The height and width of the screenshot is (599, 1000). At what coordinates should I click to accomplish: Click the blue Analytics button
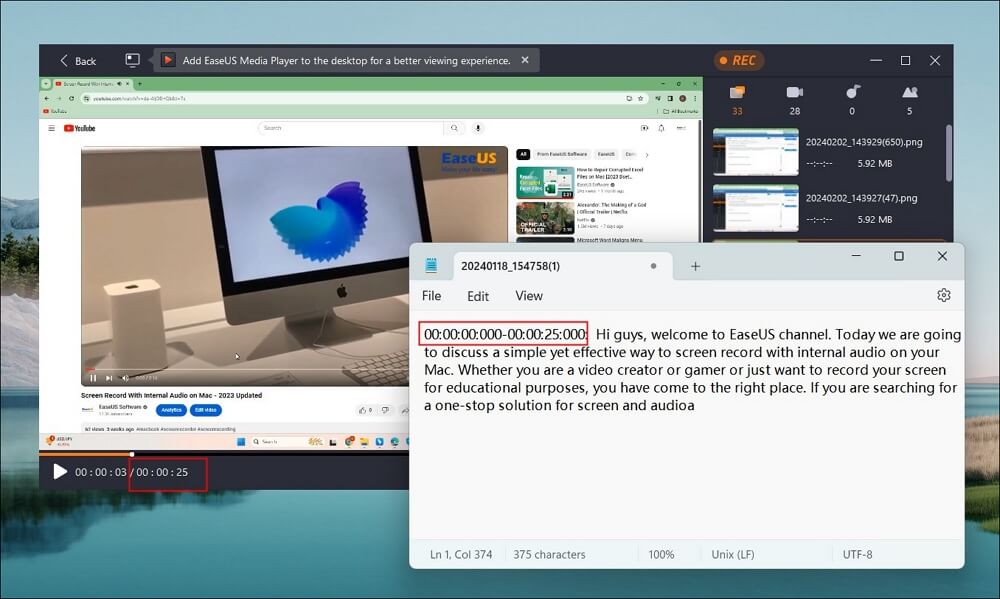[x=171, y=410]
